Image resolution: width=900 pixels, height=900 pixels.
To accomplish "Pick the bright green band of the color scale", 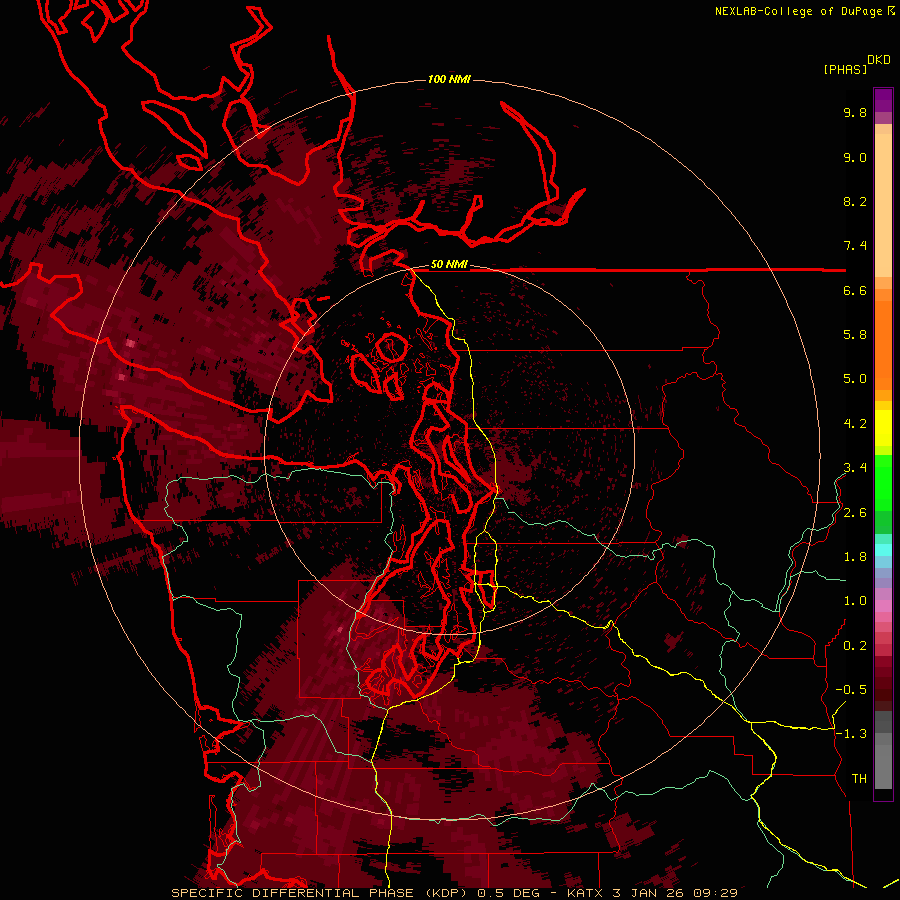I will pyautogui.click(x=883, y=483).
